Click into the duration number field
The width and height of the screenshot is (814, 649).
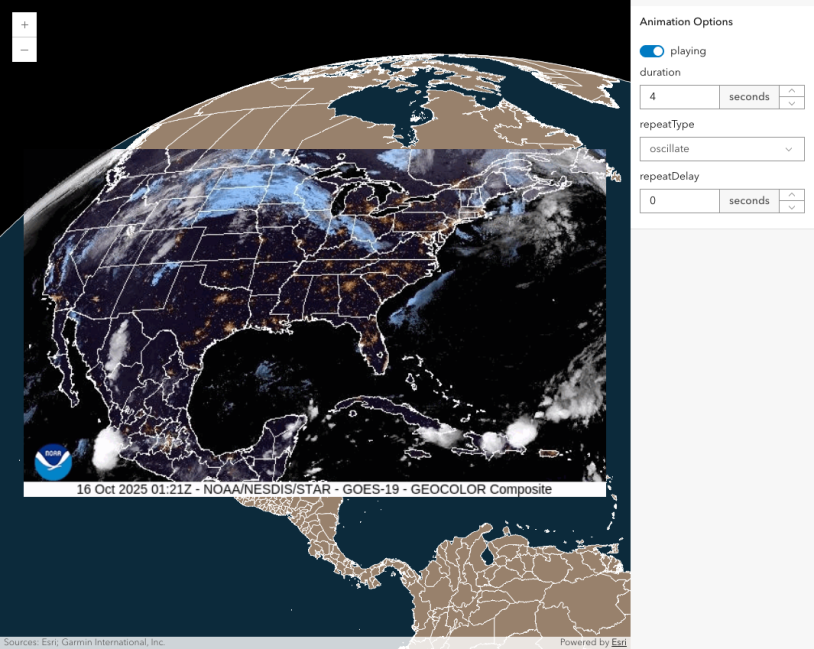679,97
